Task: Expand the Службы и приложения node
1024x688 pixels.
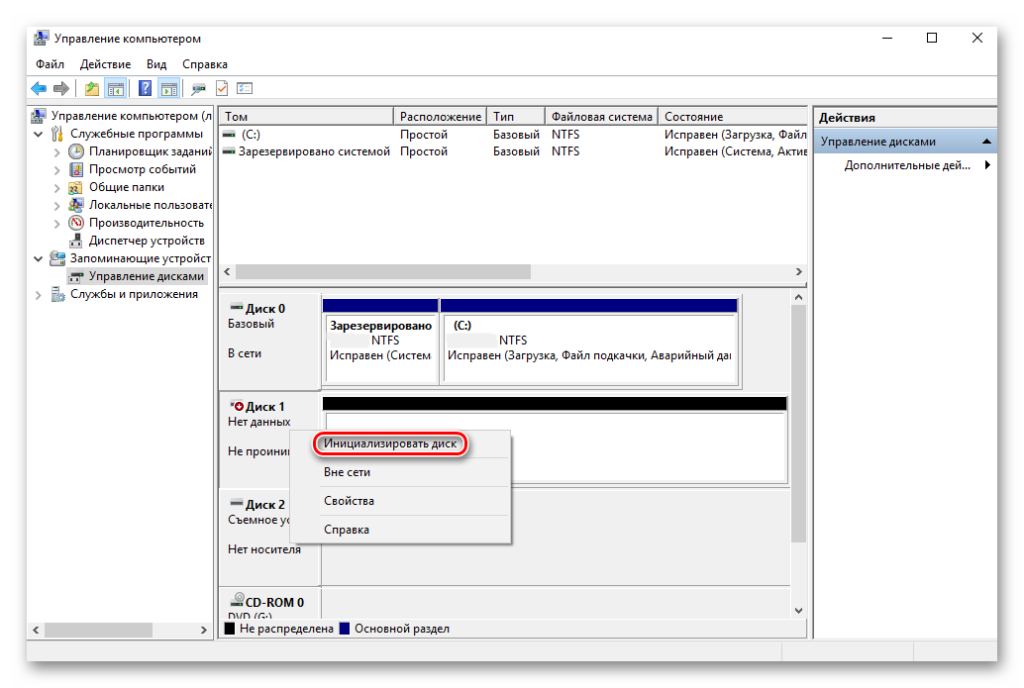Action: click(x=39, y=295)
